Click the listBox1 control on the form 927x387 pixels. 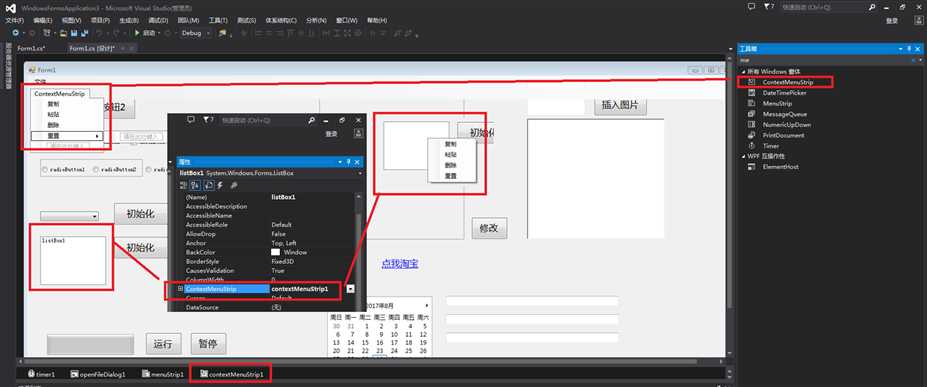(x=73, y=261)
